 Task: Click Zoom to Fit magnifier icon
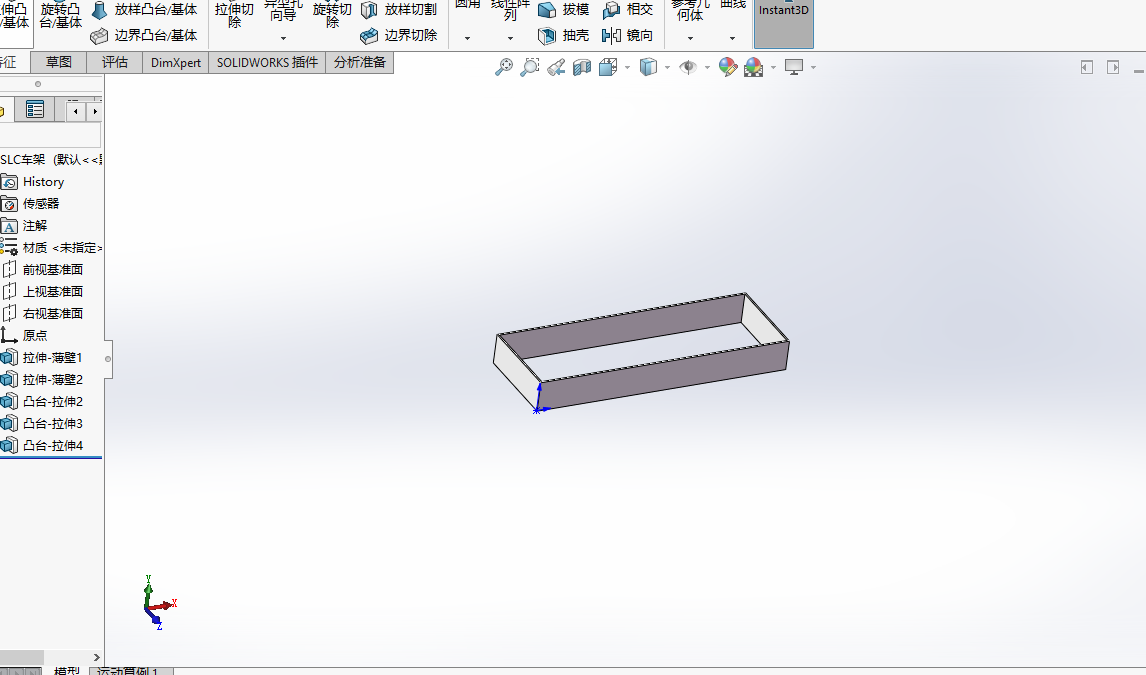[504, 67]
